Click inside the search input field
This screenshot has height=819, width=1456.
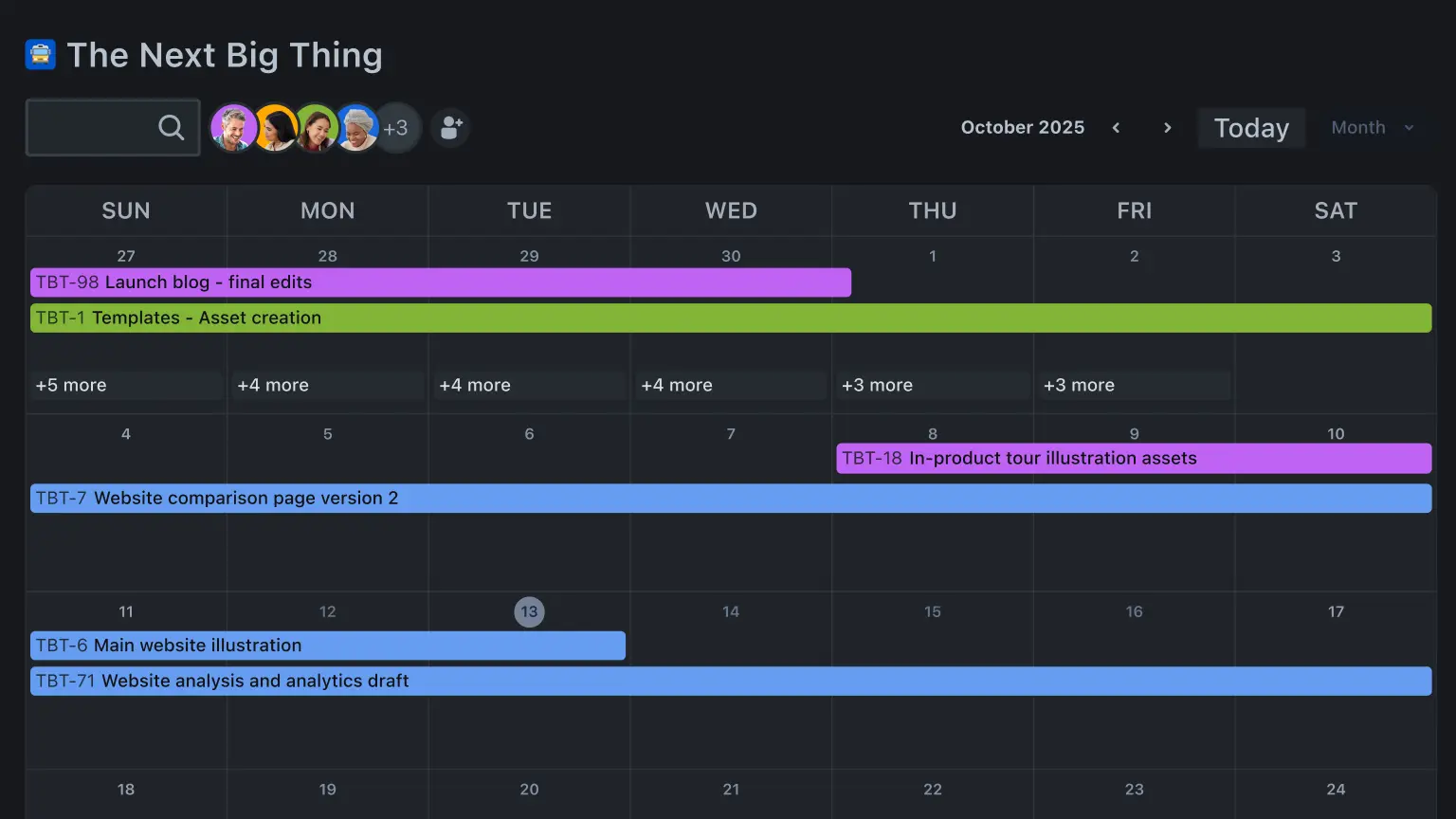coord(90,127)
